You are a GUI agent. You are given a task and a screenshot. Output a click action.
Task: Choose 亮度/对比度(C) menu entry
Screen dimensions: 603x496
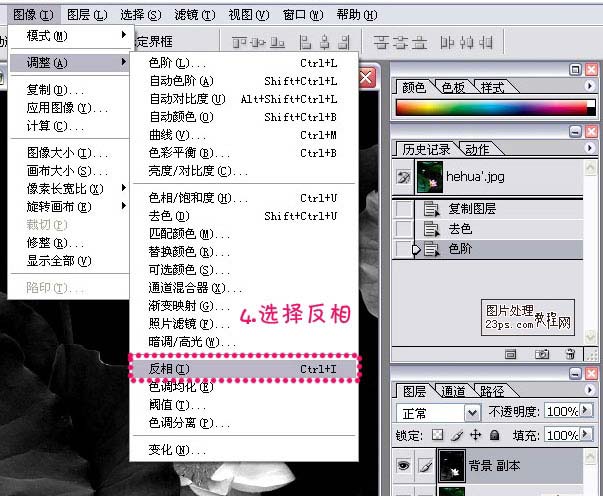(x=244, y=171)
